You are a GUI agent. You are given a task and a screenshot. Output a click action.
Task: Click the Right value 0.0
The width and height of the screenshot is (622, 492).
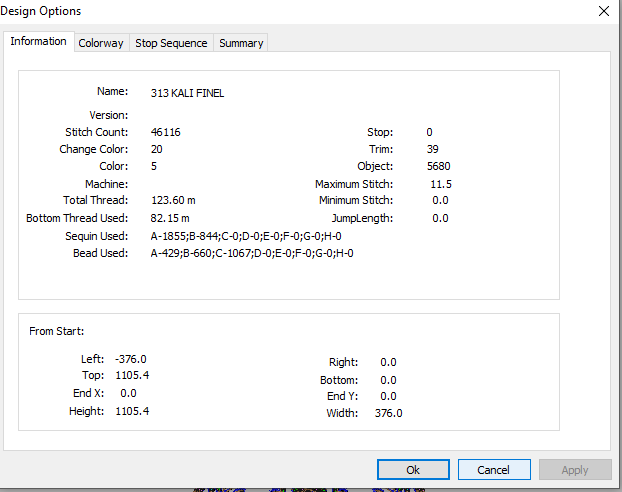click(388, 362)
